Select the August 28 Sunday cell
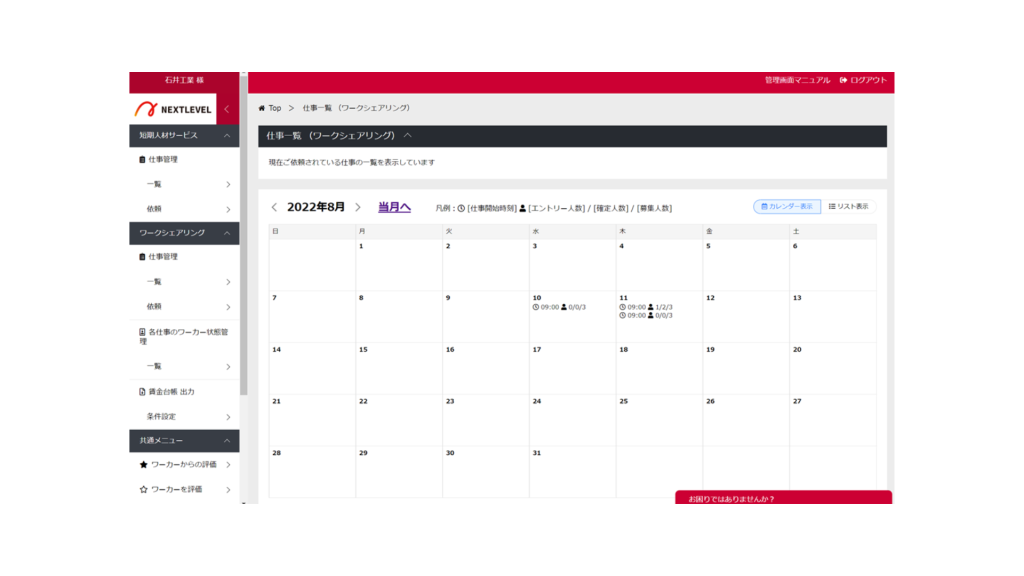Image resolution: width=1024 pixels, height=576 pixels. click(312, 472)
